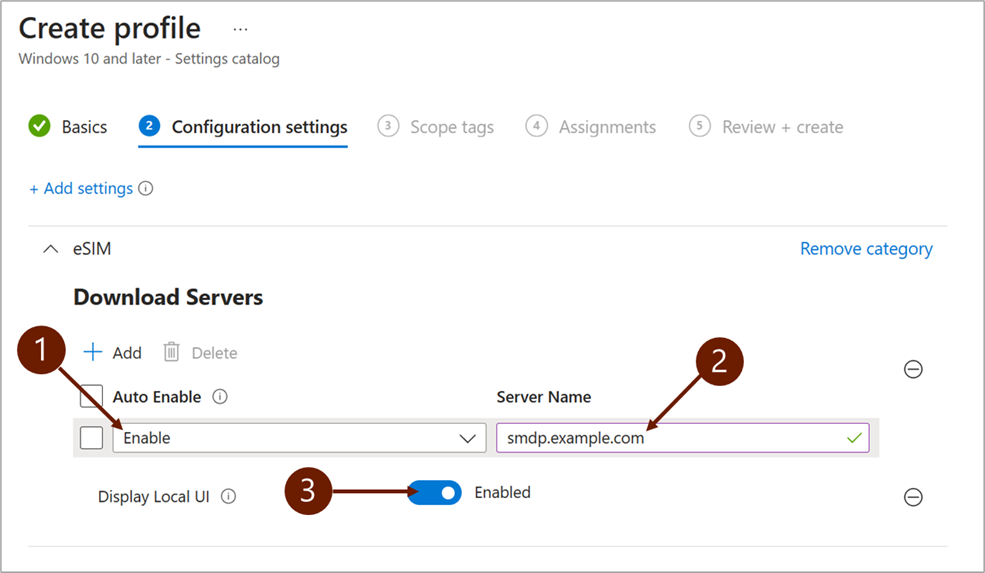
Task: Collapse the eSIM category chevron
Action: (x=50, y=249)
